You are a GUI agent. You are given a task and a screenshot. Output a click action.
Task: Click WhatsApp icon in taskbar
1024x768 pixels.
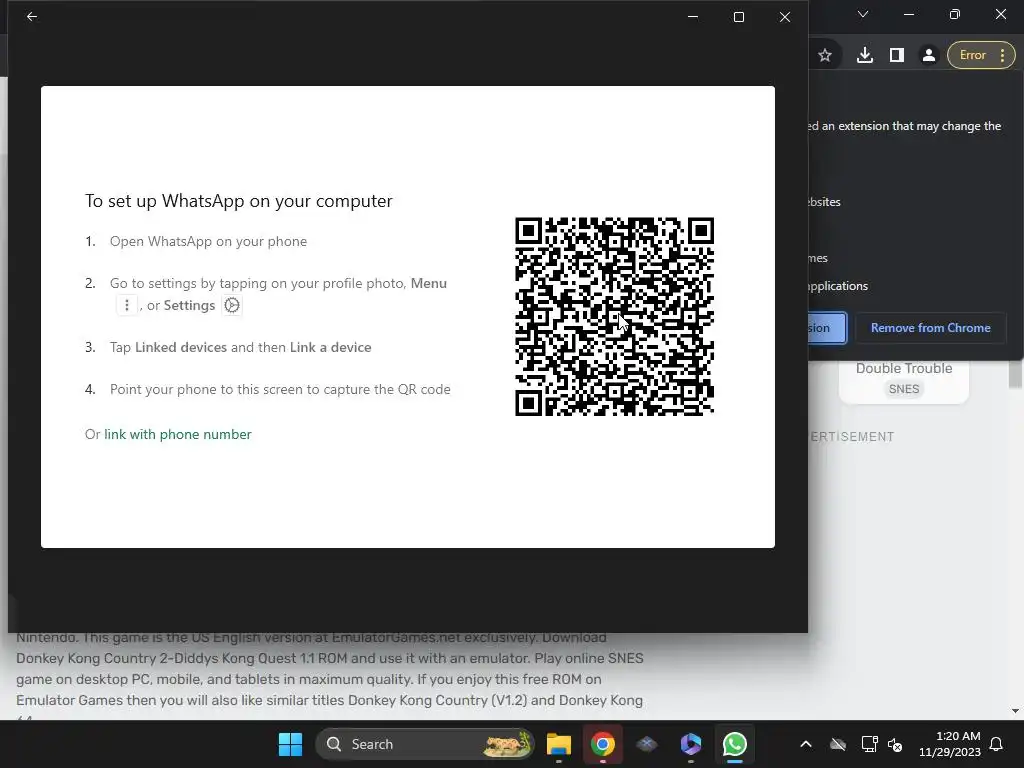[x=735, y=744]
